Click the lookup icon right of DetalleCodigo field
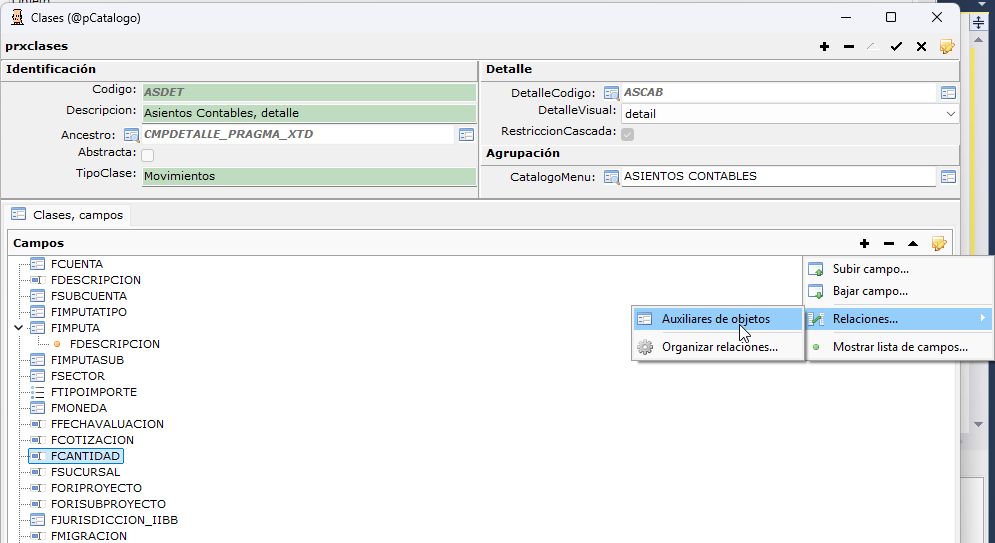This screenshot has width=995, height=543. 948,93
